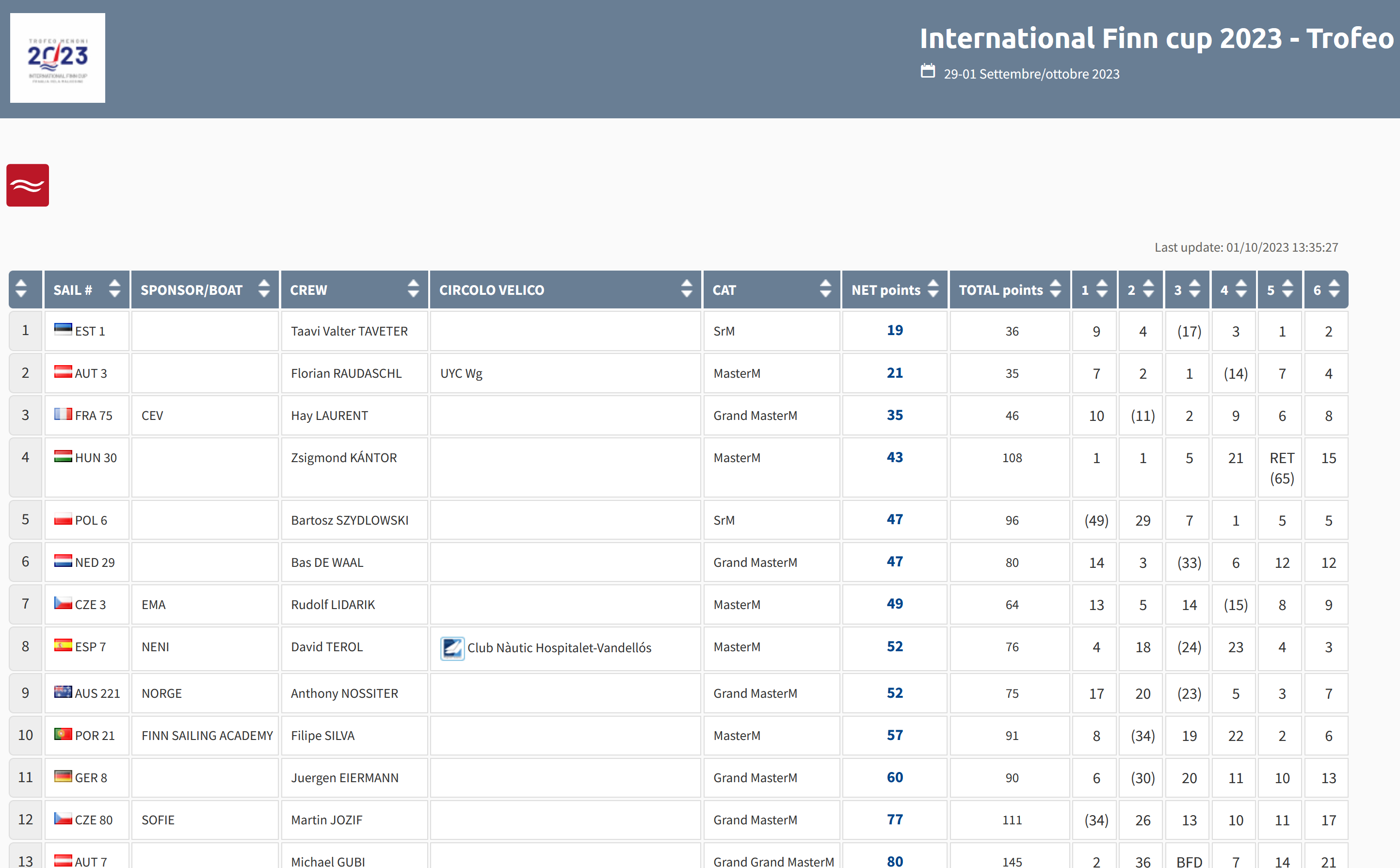The height and width of the screenshot is (868, 1400).
Task: Click the Portugal flag for POR 21
Action: click(63, 734)
